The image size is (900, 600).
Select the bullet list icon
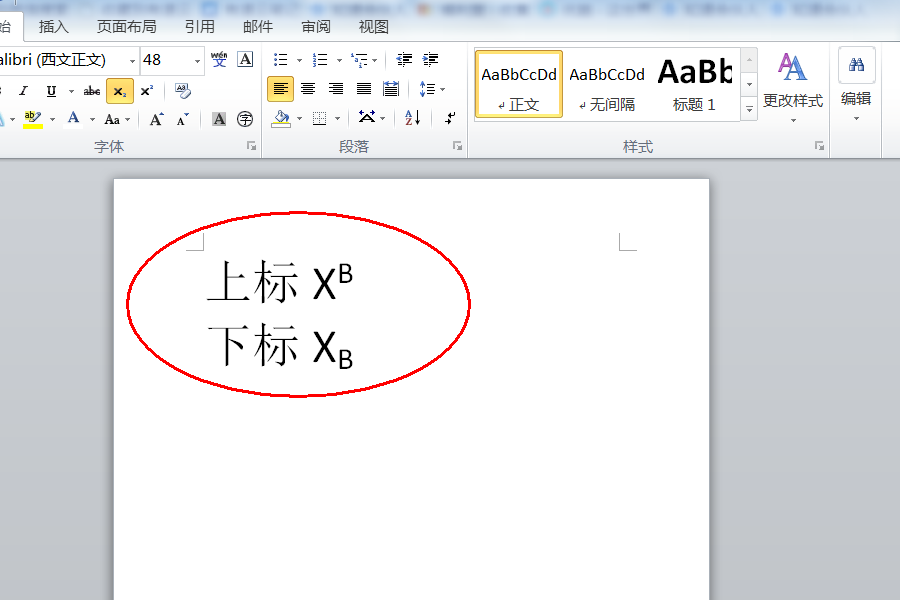coord(279,58)
